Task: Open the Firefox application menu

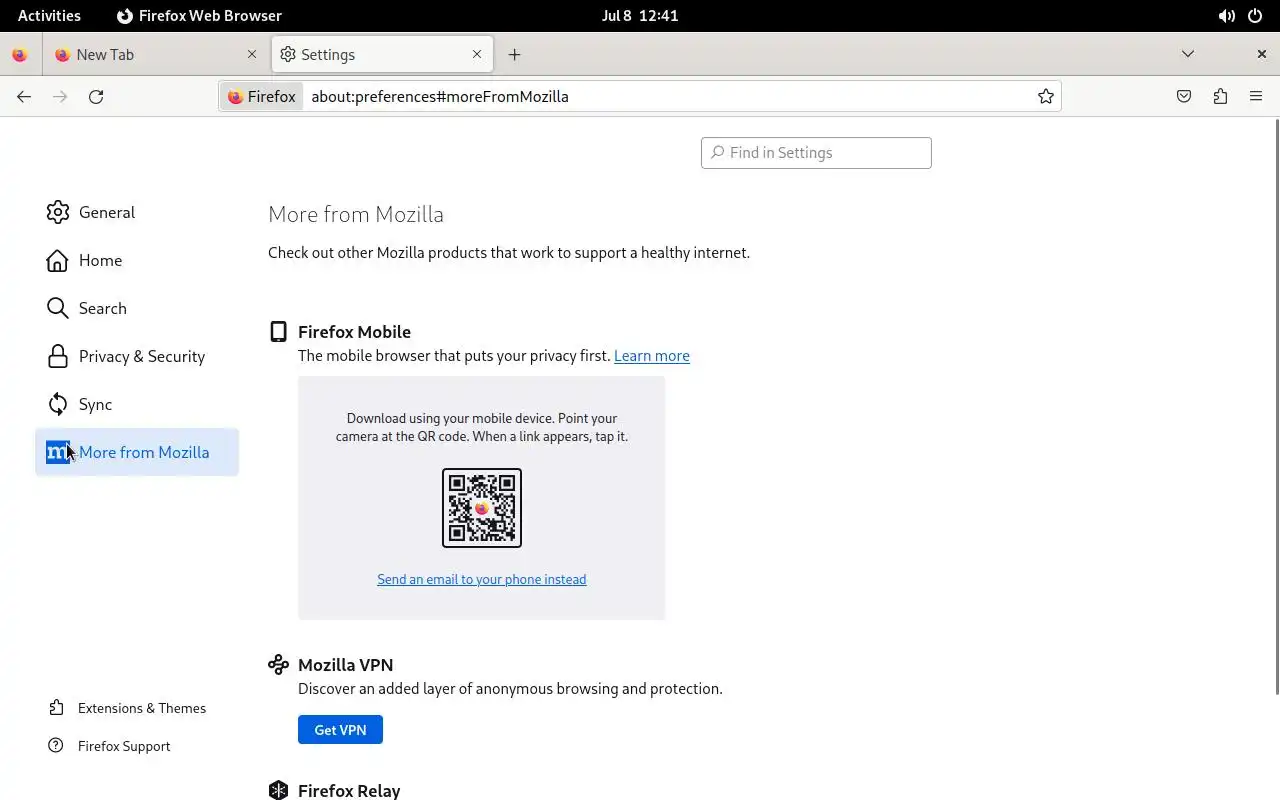Action: pos(1256,96)
